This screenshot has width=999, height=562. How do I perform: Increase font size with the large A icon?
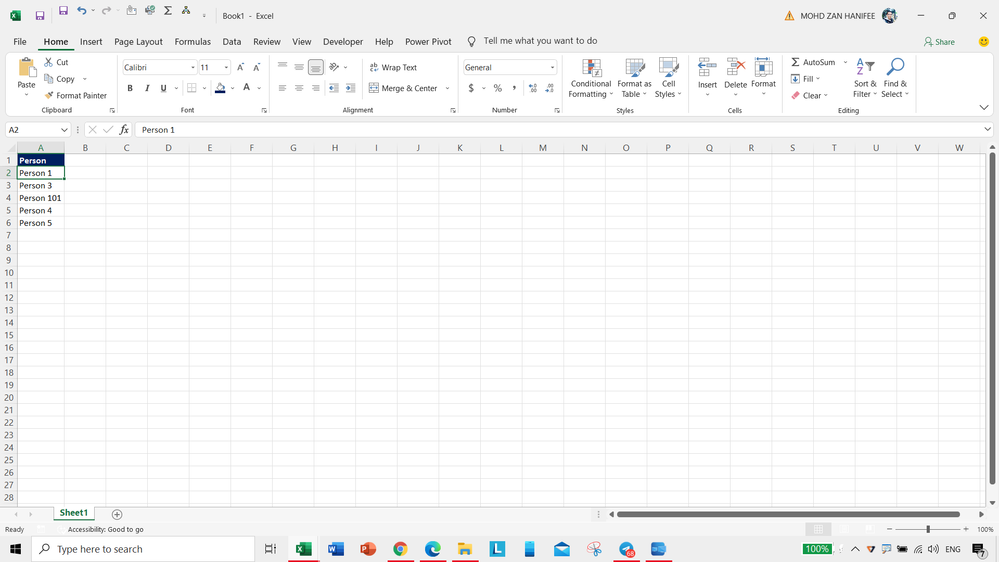coord(240,68)
